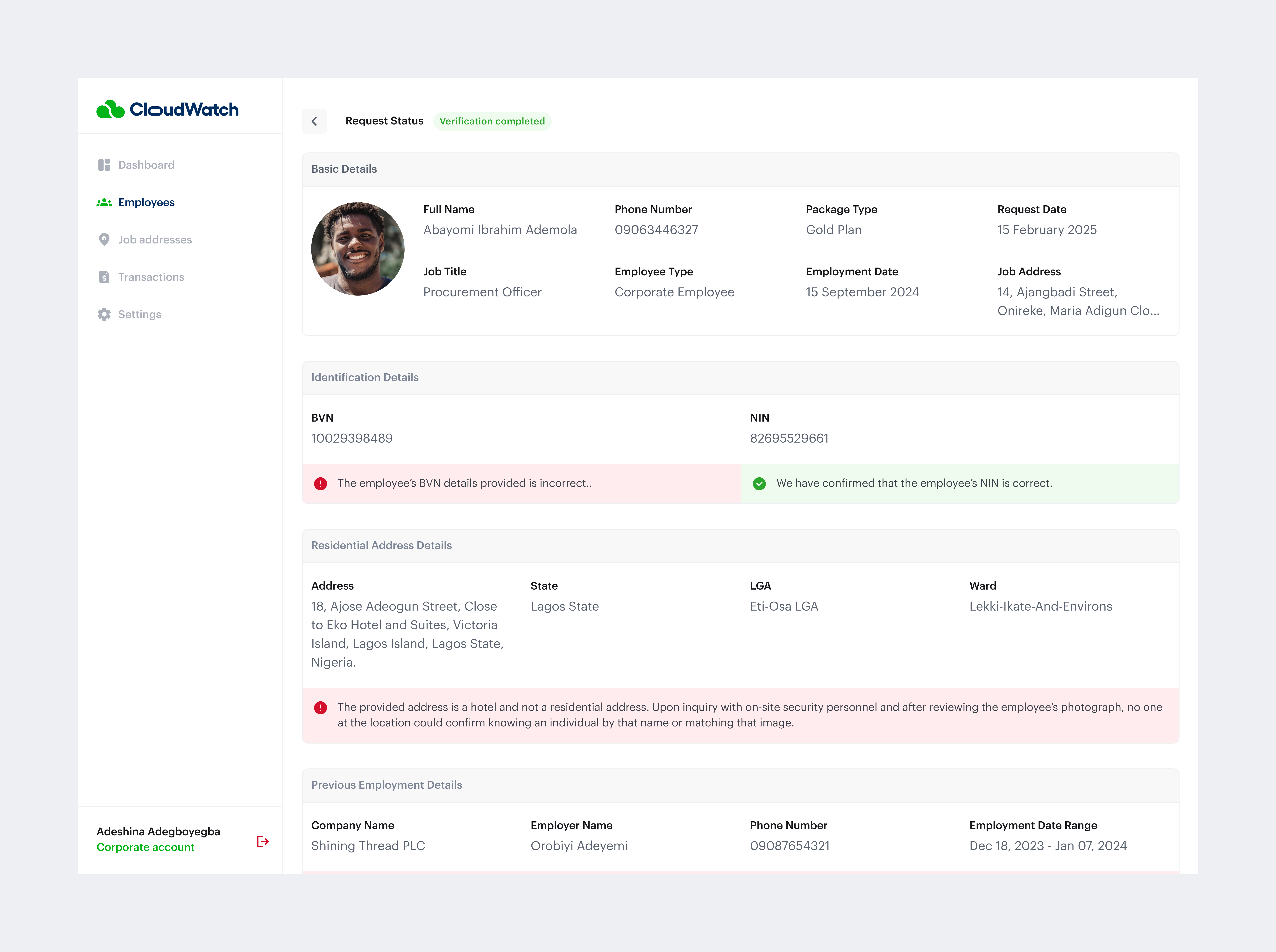
Task: Switch to the Employees sidebar section
Action: pos(146,202)
